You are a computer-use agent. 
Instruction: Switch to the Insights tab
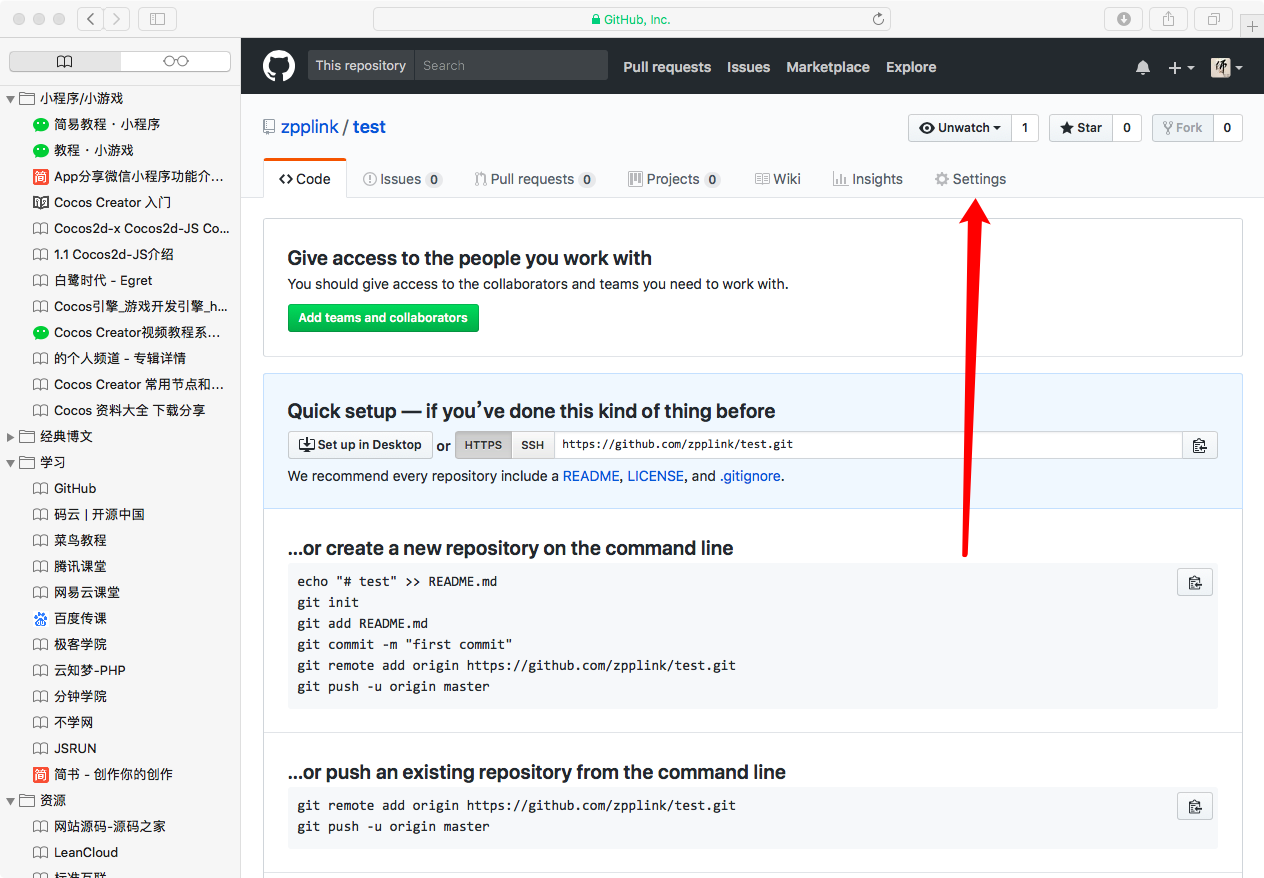click(867, 179)
